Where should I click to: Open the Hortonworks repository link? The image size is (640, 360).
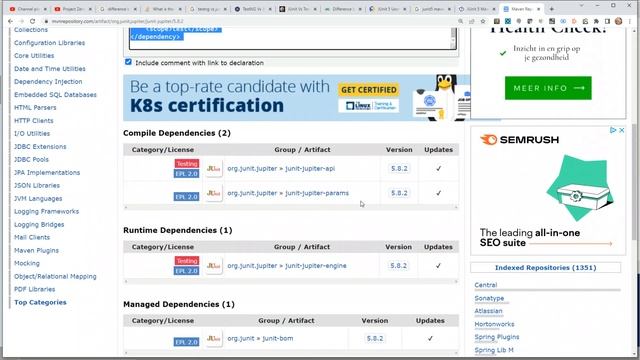coord(494,324)
